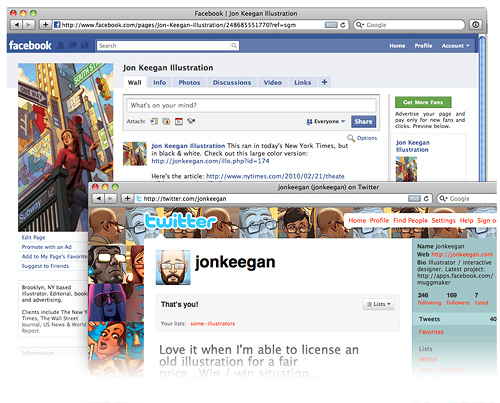This screenshot has height=403, width=500.
Task: Click the Facebook vertical scrollbar
Action: point(482,108)
